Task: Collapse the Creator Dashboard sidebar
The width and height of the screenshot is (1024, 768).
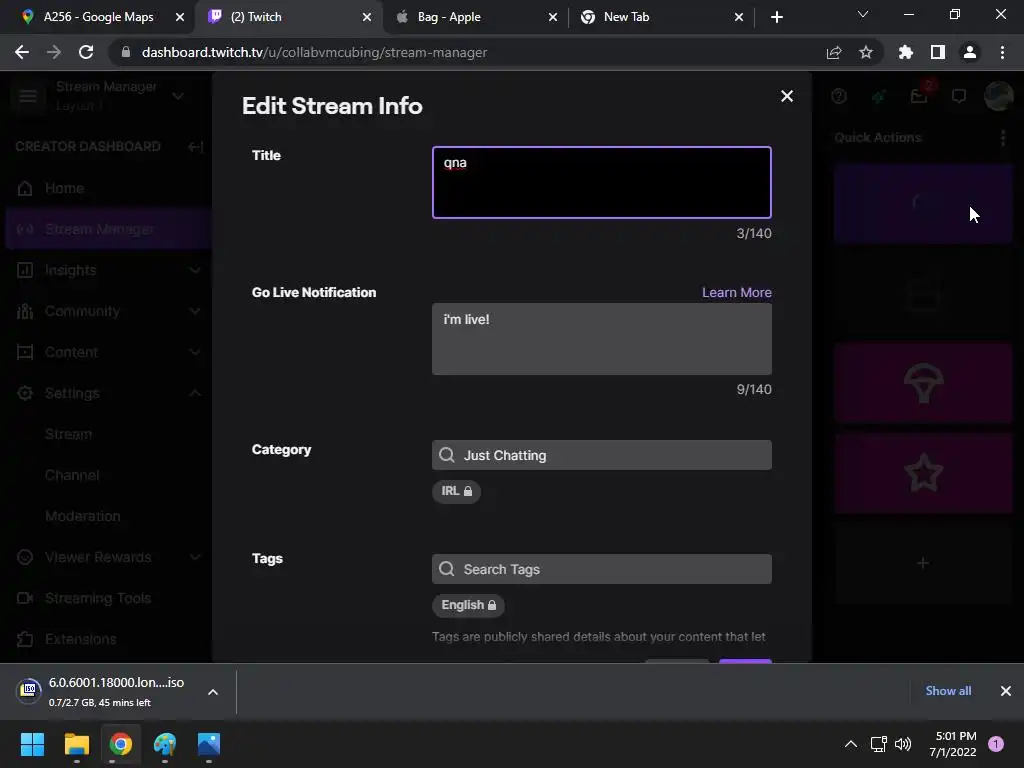Action: click(x=195, y=147)
